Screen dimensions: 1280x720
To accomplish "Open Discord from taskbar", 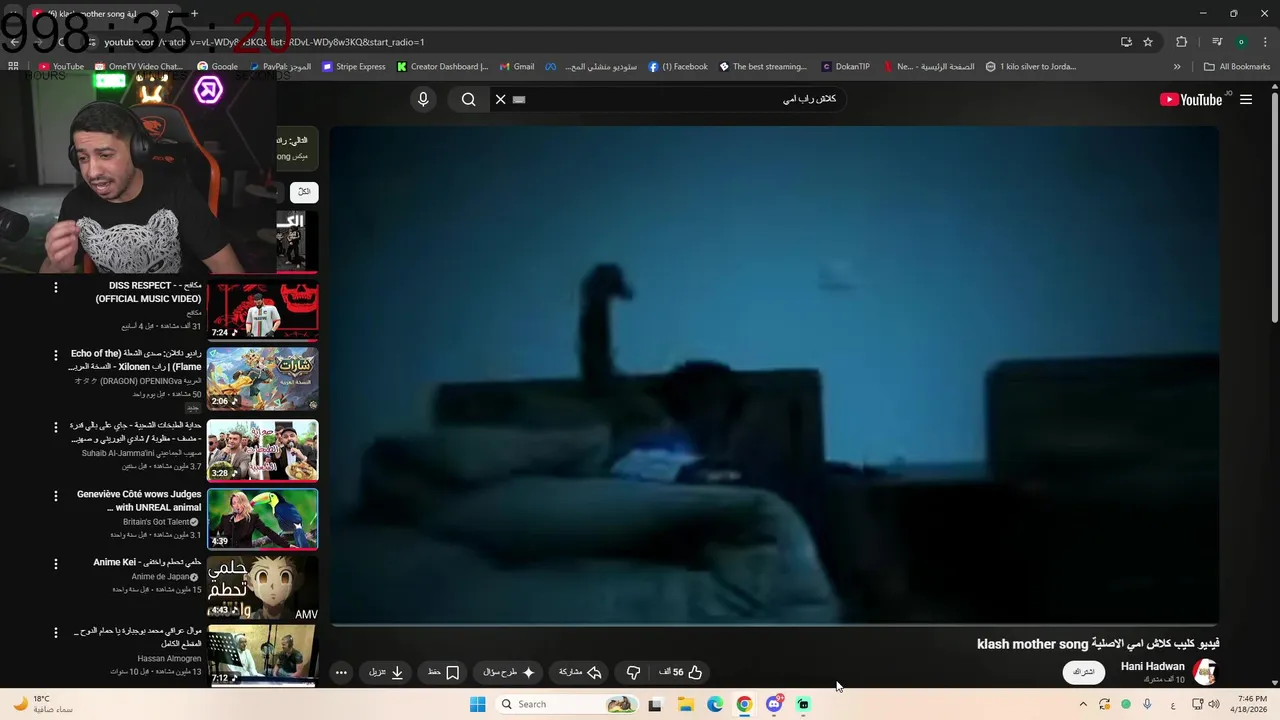I will tap(774, 704).
